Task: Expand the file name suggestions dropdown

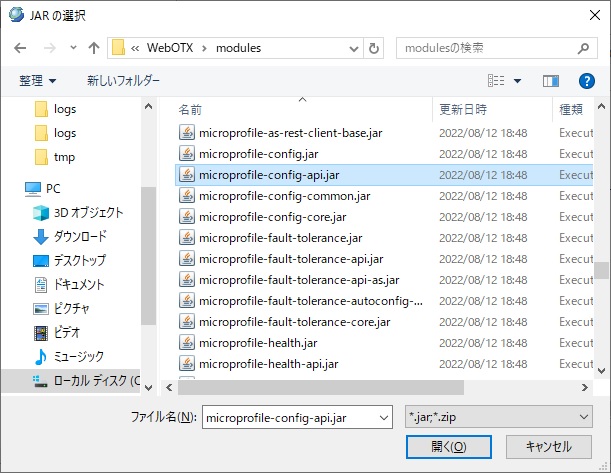Action: pos(382,416)
